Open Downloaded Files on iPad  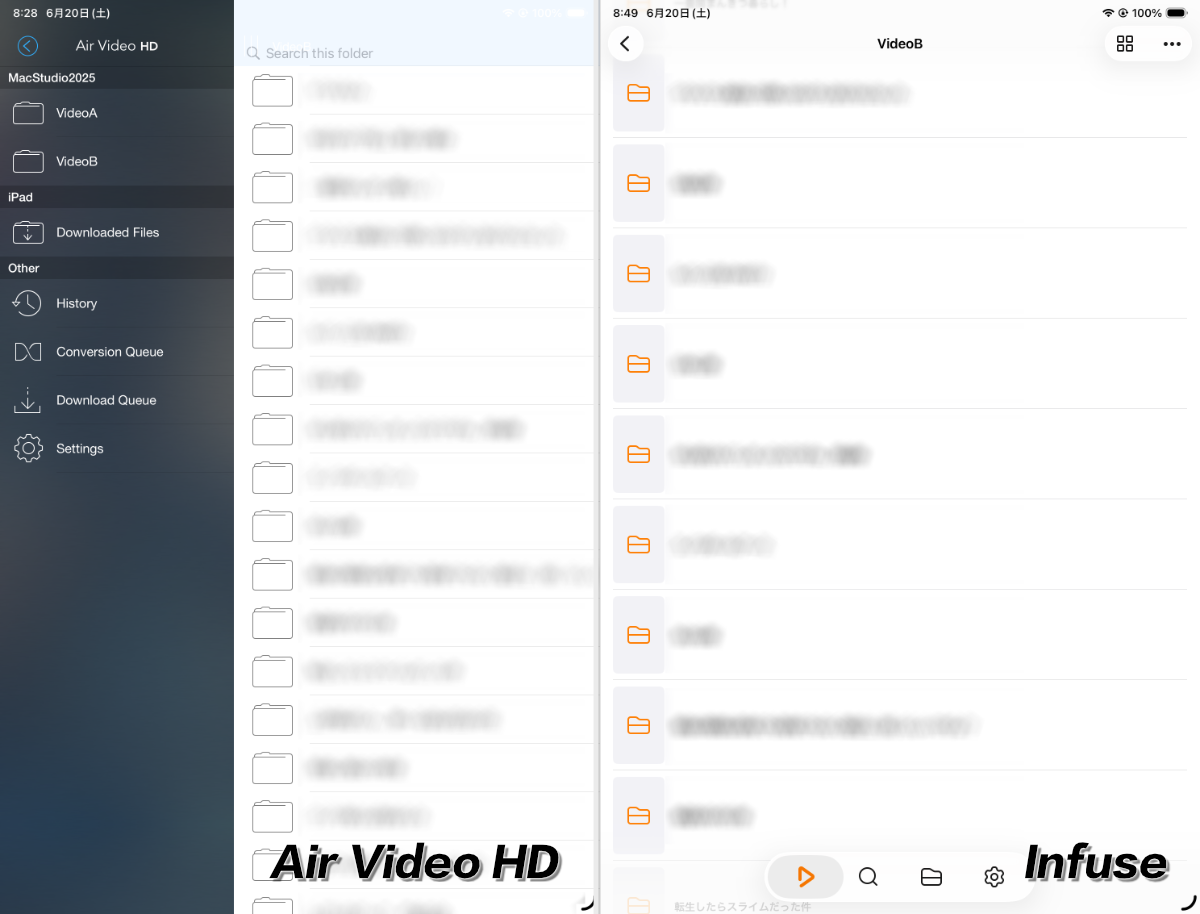(x=117, y=232)
